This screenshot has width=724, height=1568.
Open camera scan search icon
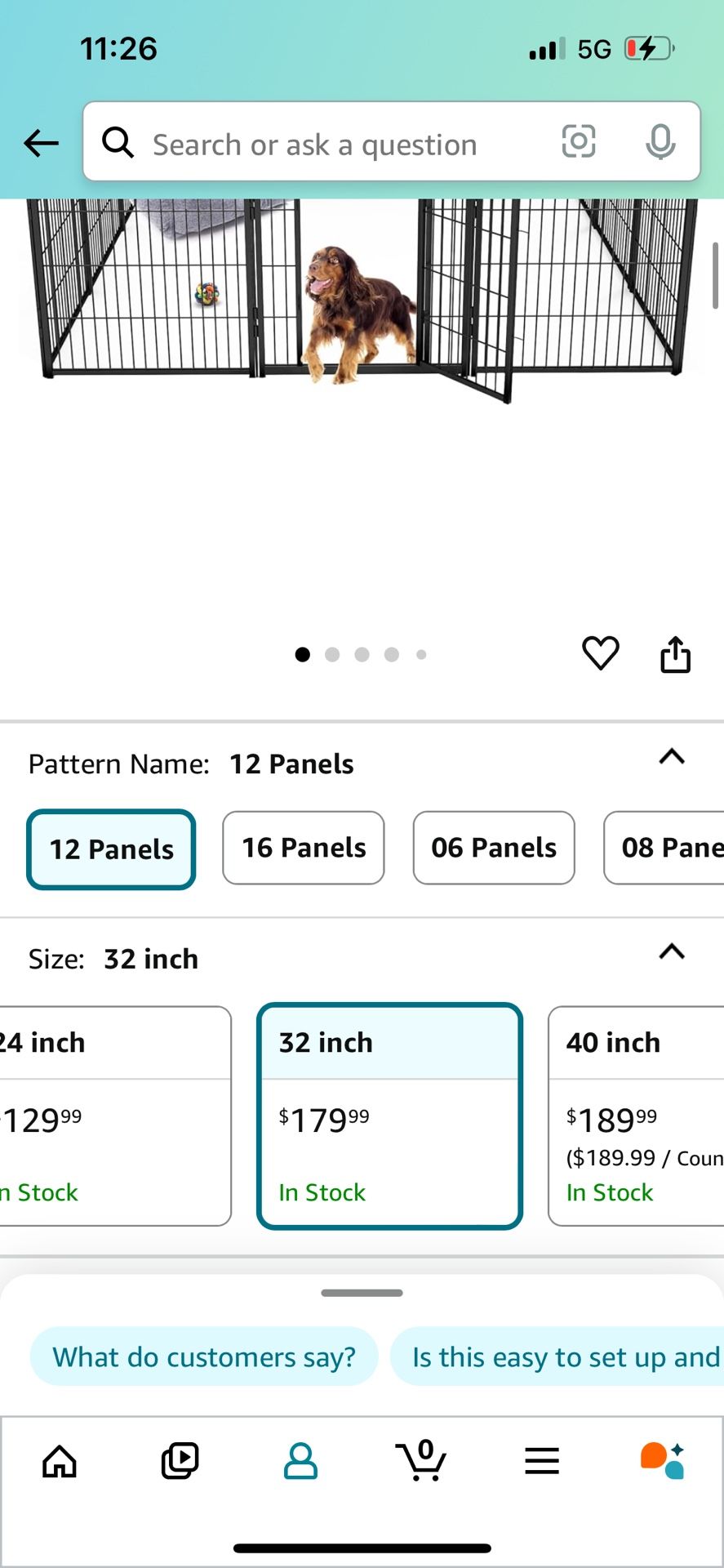579,142
